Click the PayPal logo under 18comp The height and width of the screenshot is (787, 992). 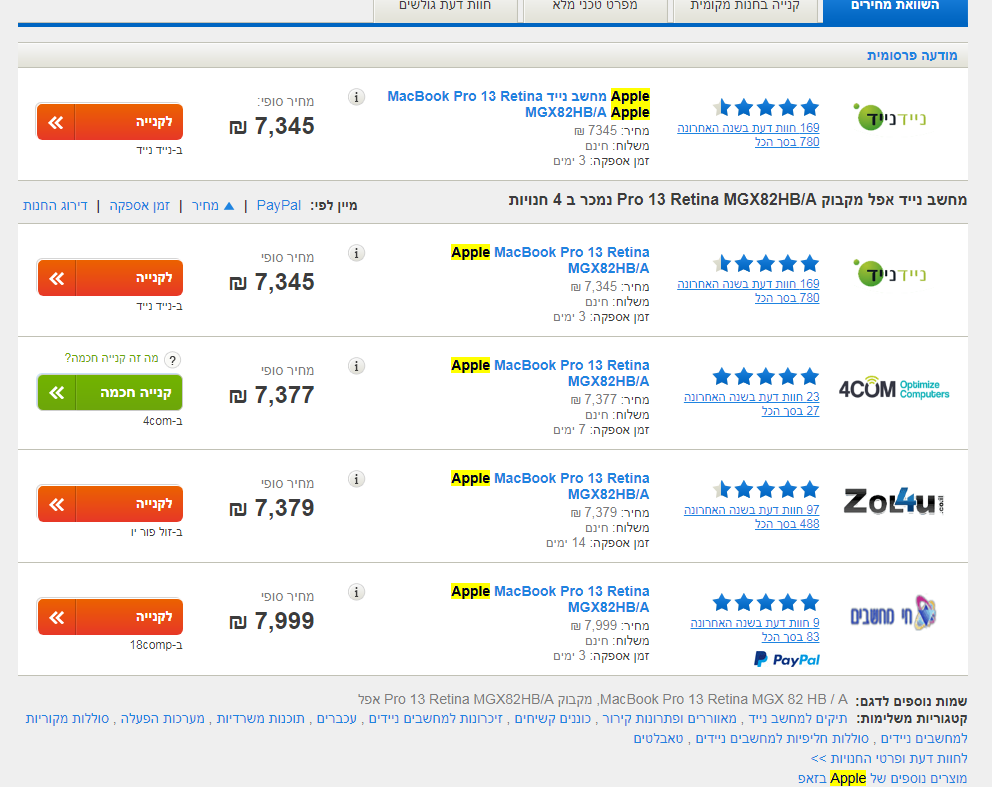[786, 660]
